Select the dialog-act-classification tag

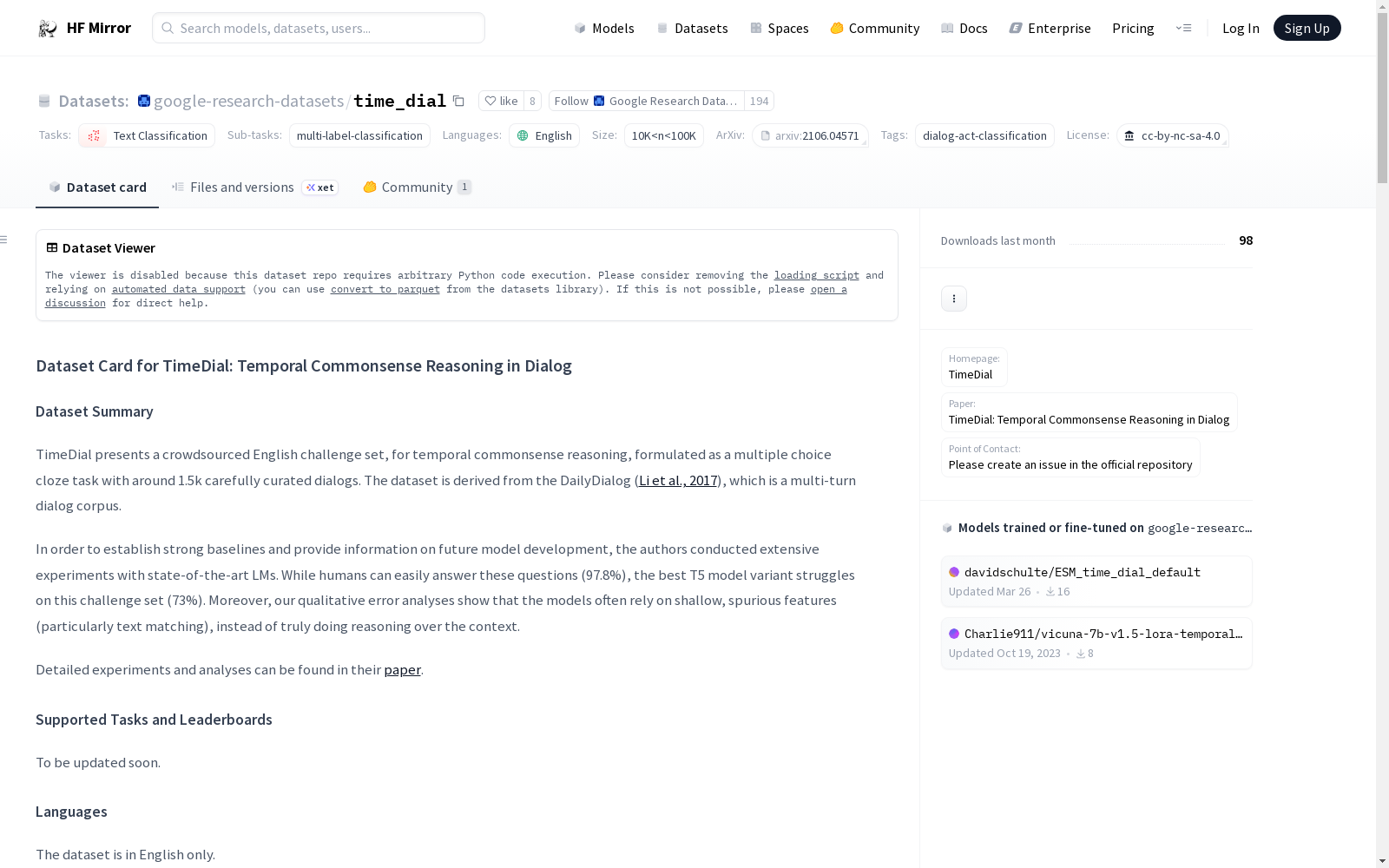point(984,135)
